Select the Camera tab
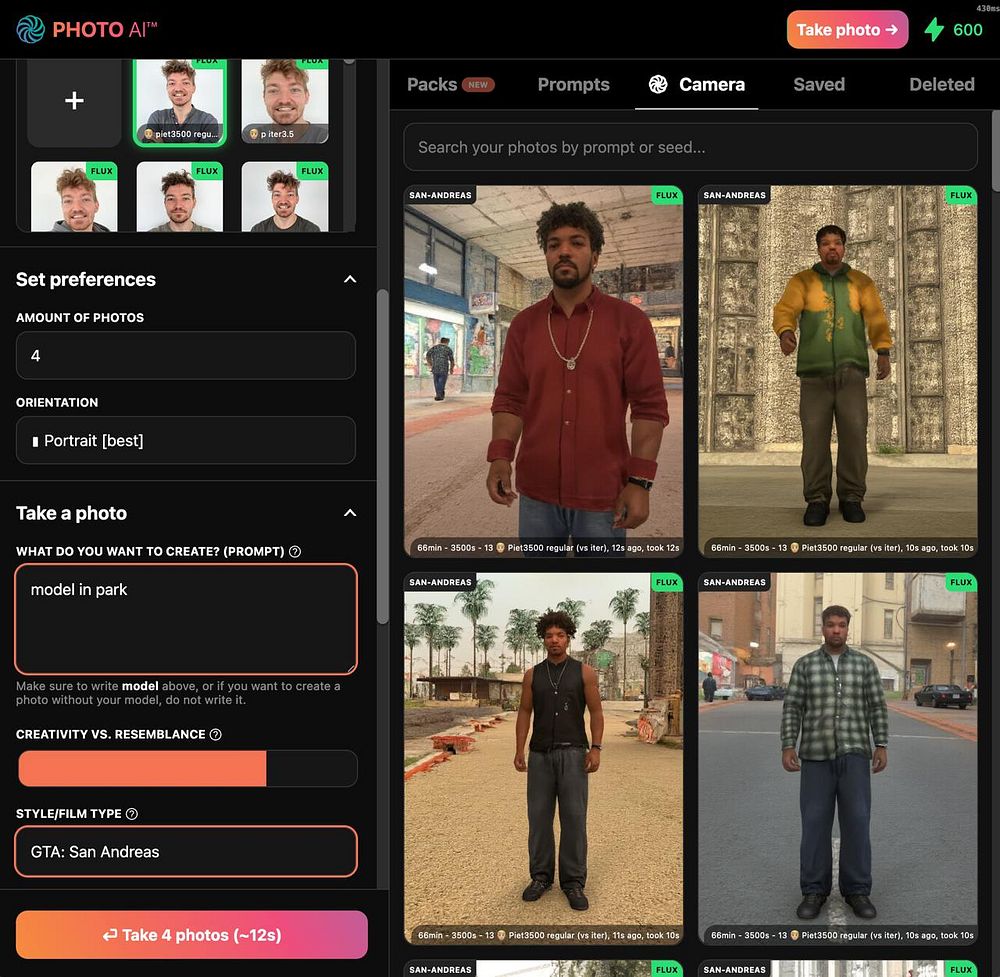1000x977 pixels. click(x=696, y=84)
